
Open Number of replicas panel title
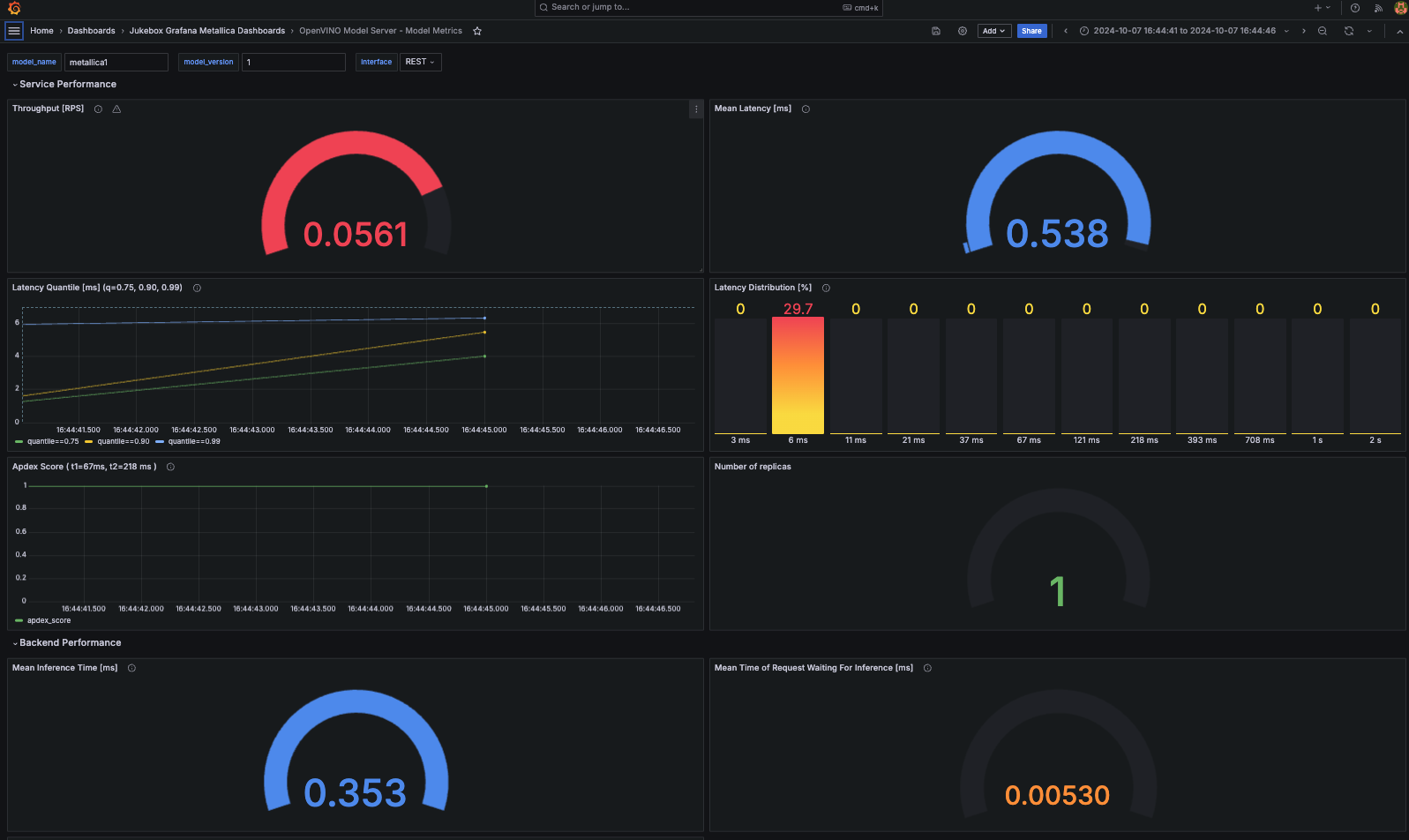pos(753,467)
